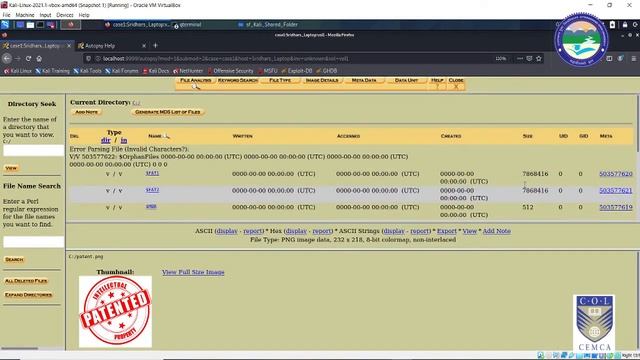Viewport: 640px width, 360px height.
Task: Click ASCII Strings report link
Action: pyautogui.click(x=420, y=231)
